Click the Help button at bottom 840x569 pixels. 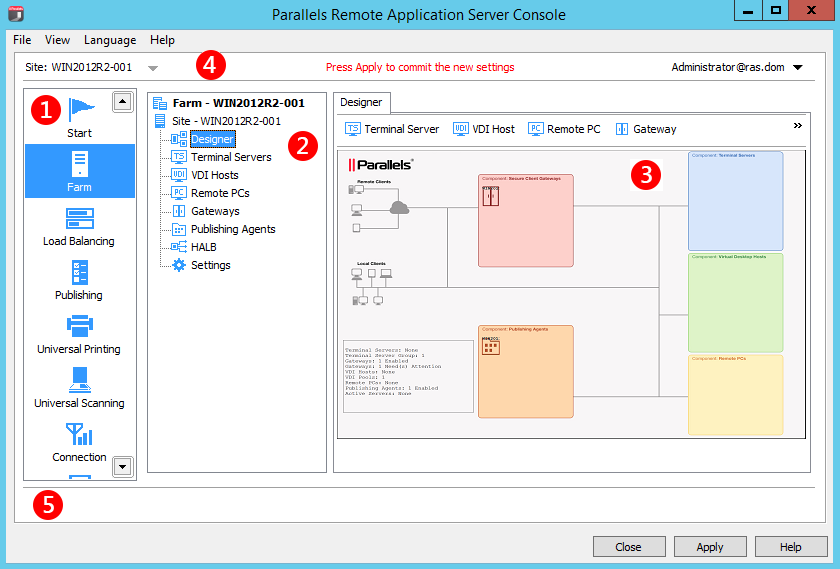point(791,546)
